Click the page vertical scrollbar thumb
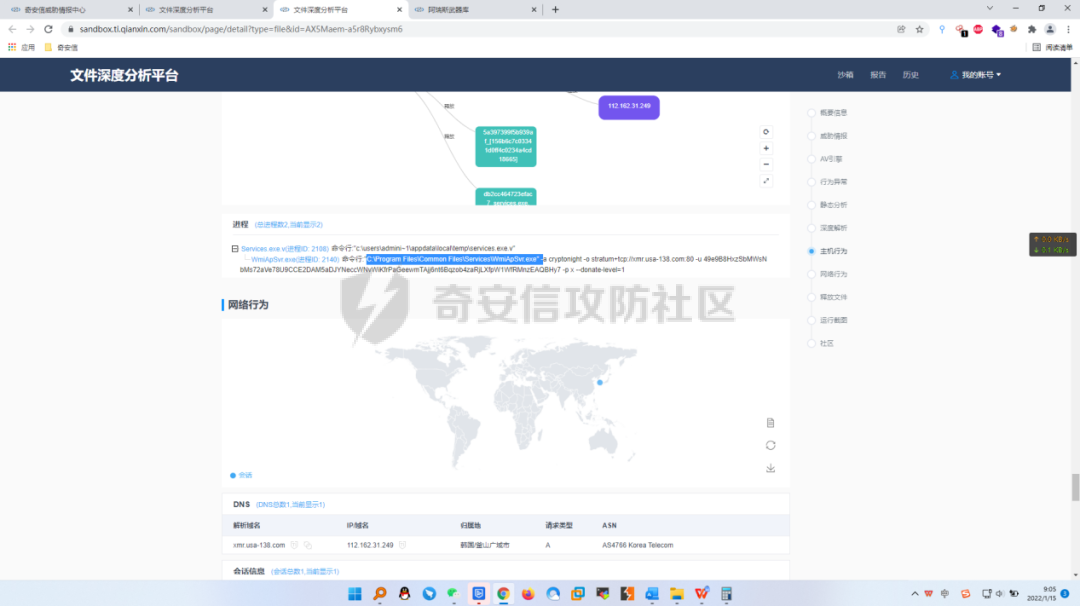1080x606 pixels. tap(1075, 487)
